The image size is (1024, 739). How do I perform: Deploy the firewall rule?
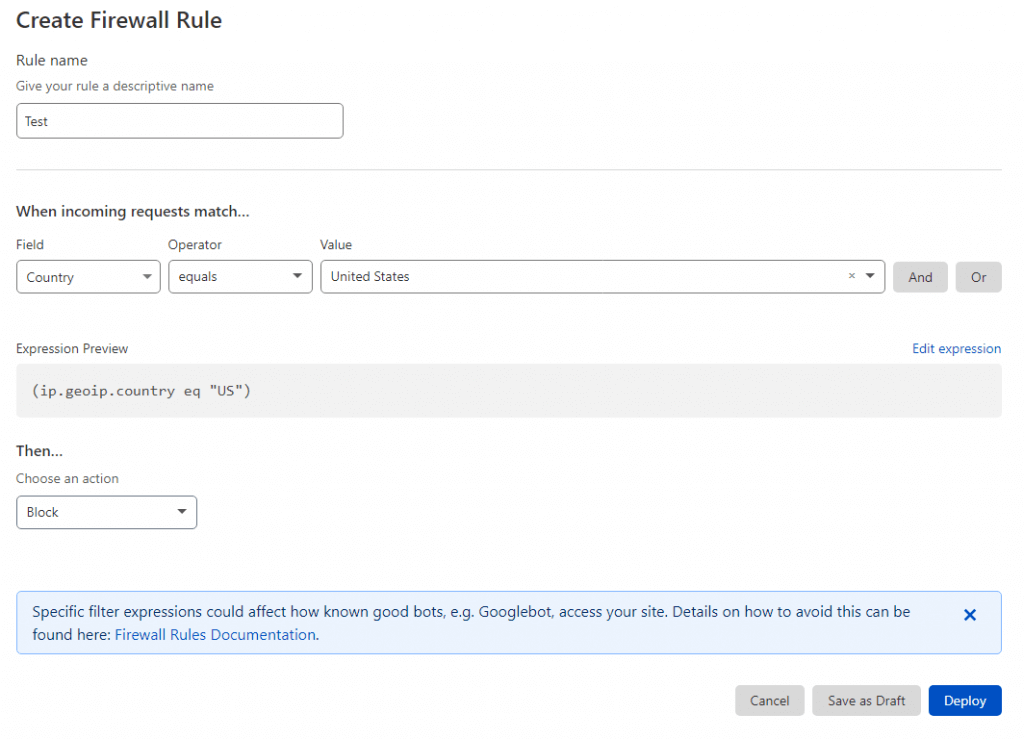pyautogui.click(x=964, y=701)
